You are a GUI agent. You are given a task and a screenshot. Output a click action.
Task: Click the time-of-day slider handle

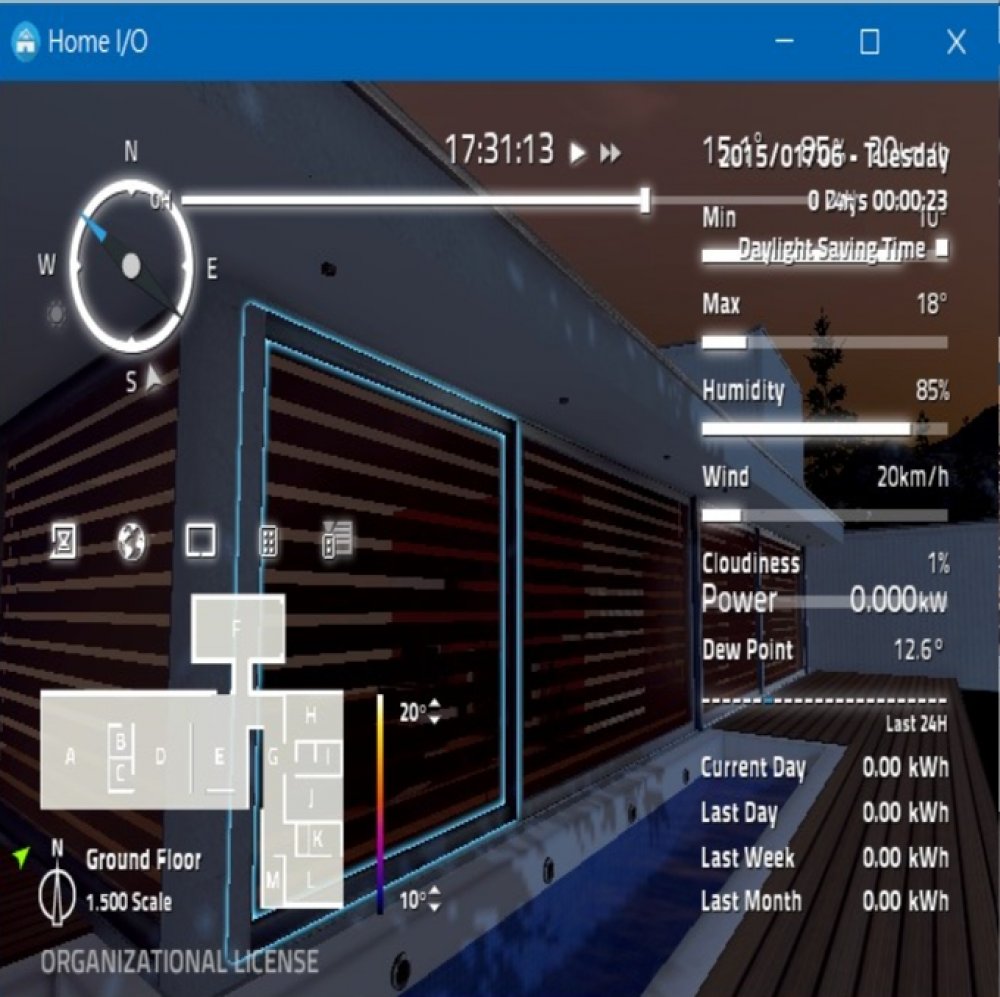point(645,200)
